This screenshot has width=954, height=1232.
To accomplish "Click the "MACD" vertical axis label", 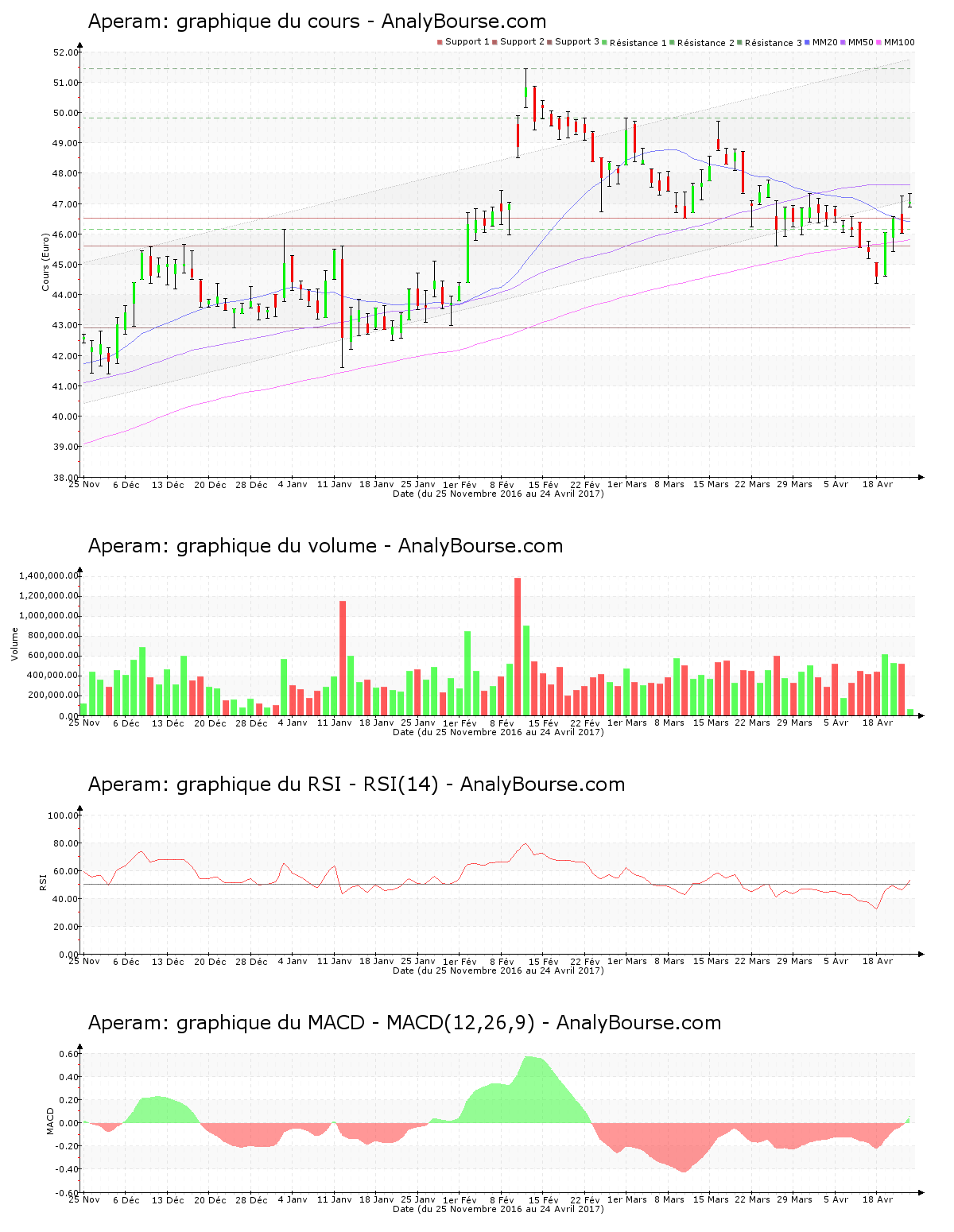I will [x=51, y=1121].
